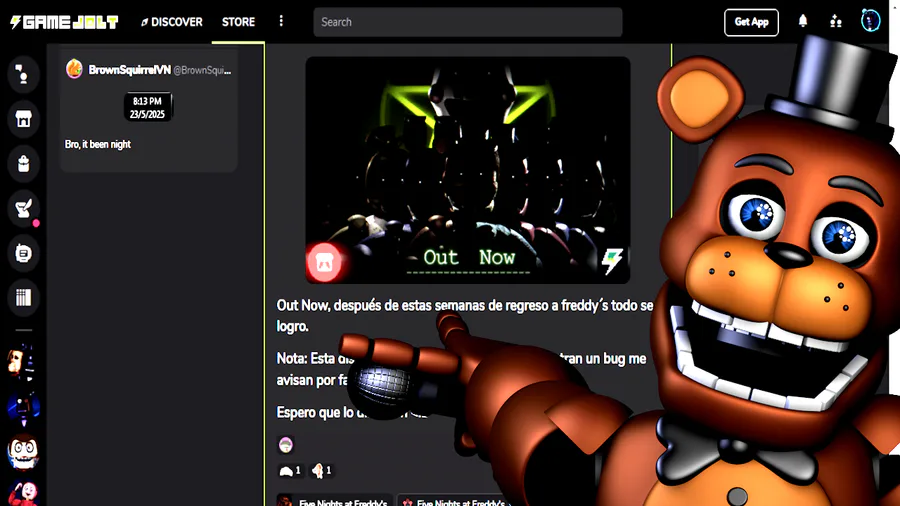Screen dimensions: 900x506
Task: Click the 'Out Now' caption on the image
Action: pyautogui.click(x=469, y=258)
